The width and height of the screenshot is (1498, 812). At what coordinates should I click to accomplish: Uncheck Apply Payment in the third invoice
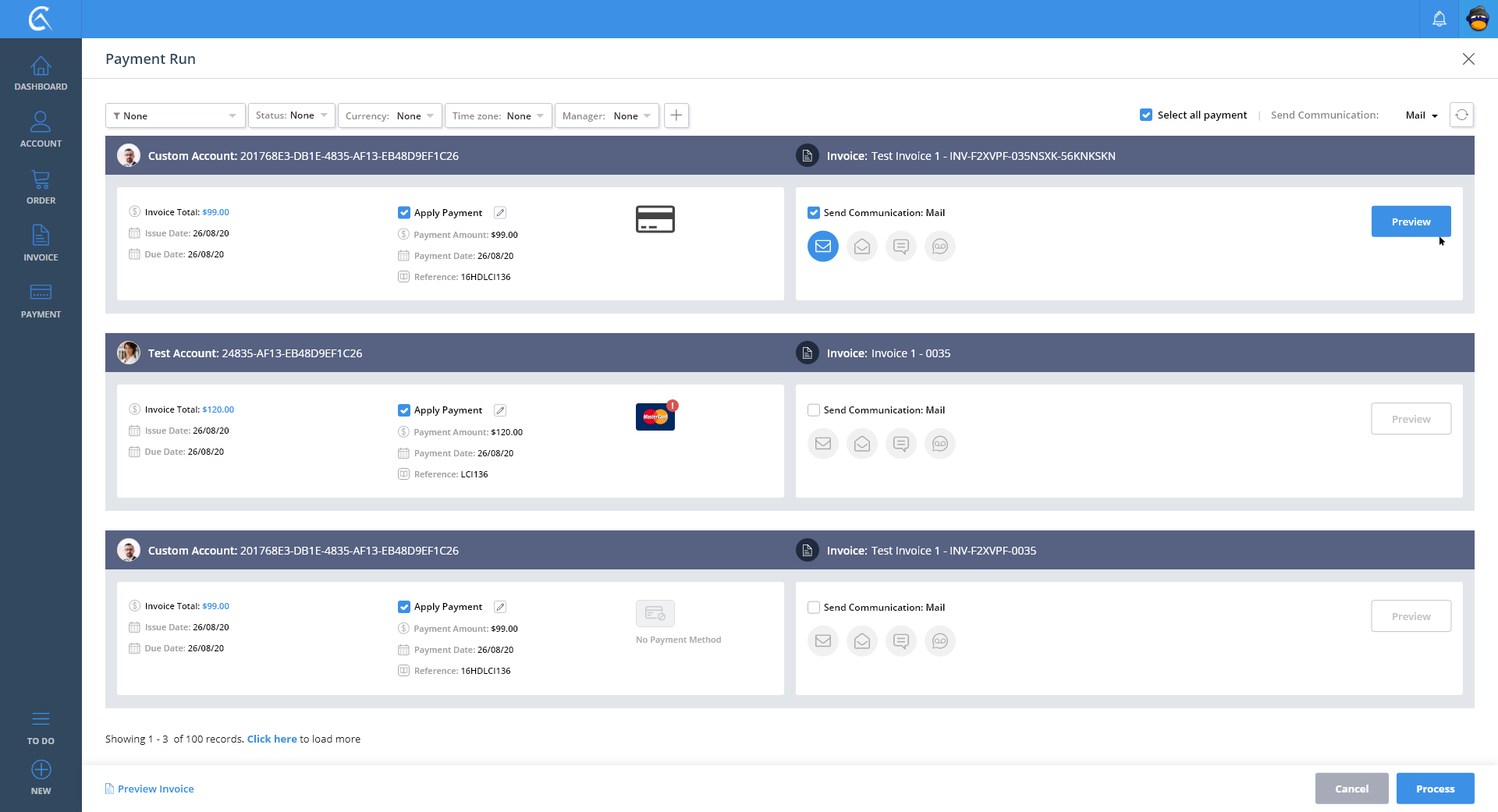click(404, 607)
